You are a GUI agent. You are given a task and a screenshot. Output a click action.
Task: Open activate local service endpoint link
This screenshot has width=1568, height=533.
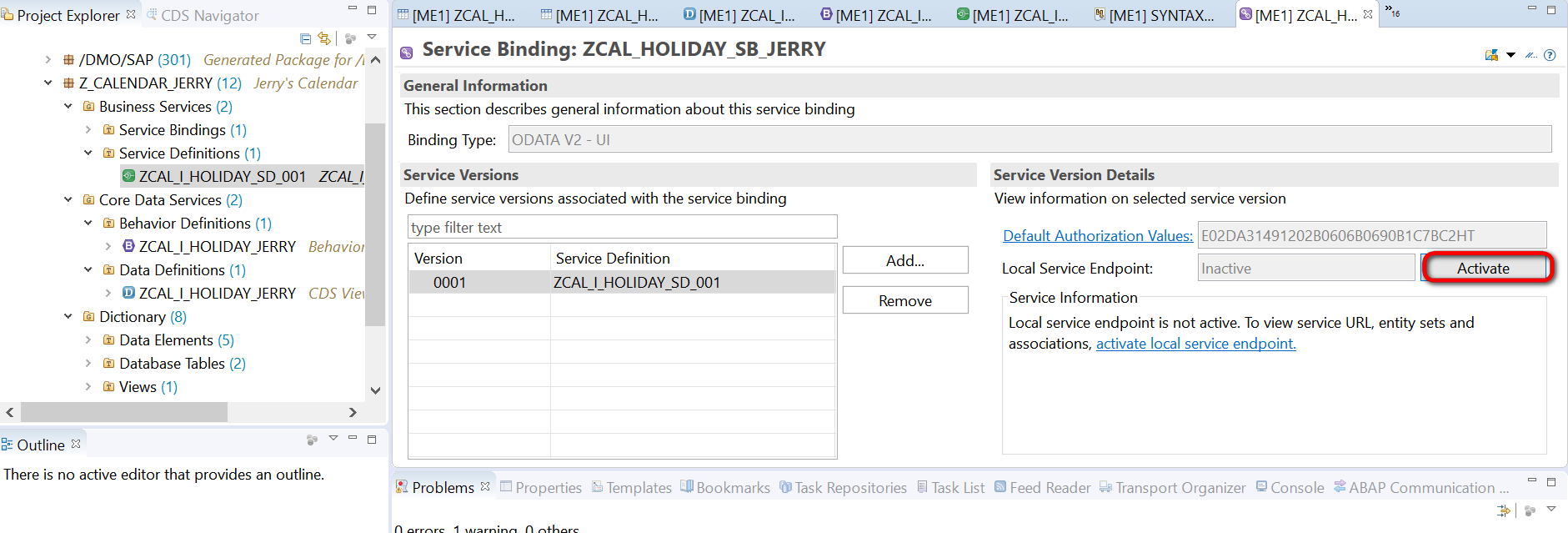pyautogui.click(x=1195, y=344)
